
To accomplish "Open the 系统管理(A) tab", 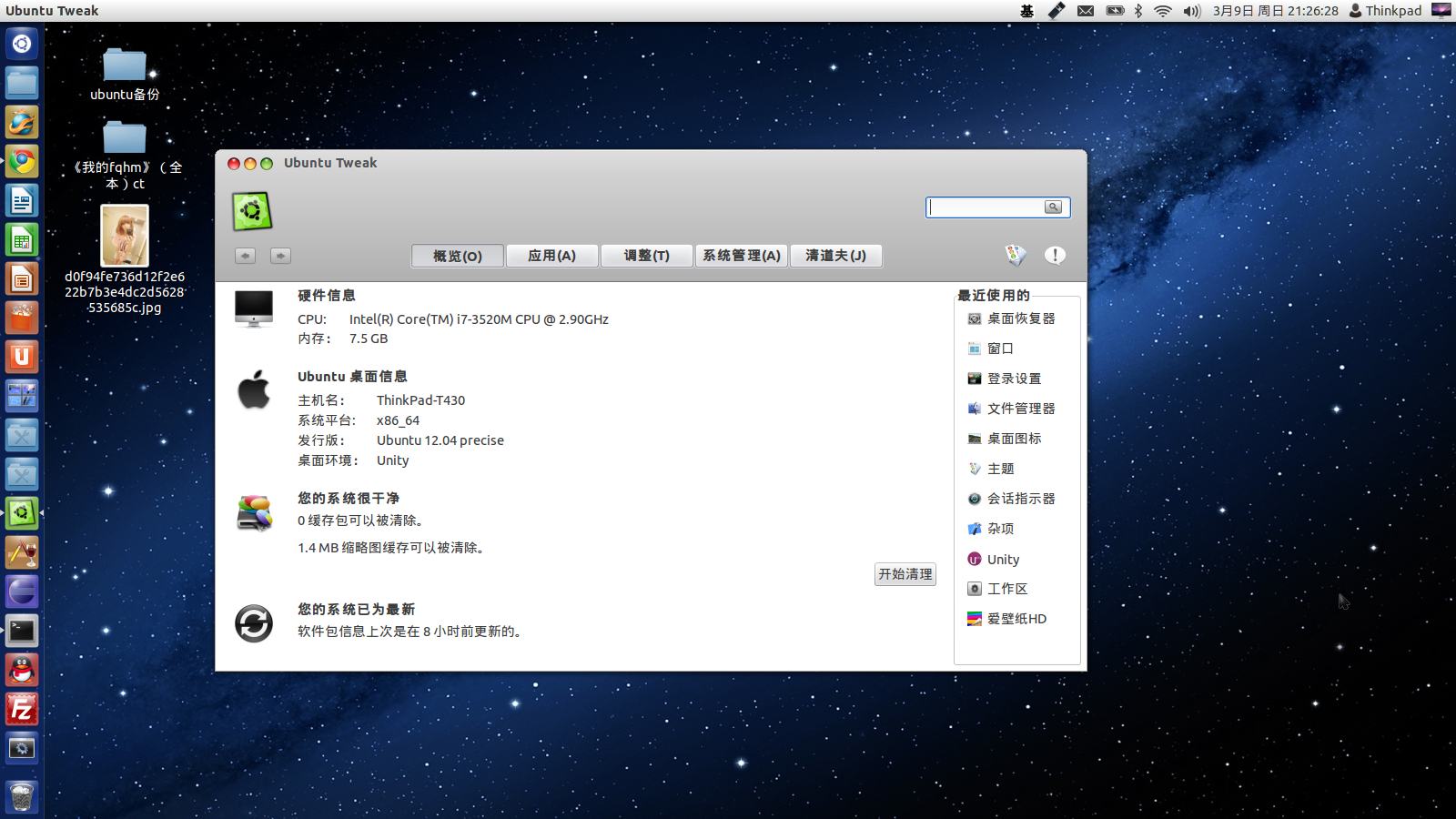I will tap(742, 256).
